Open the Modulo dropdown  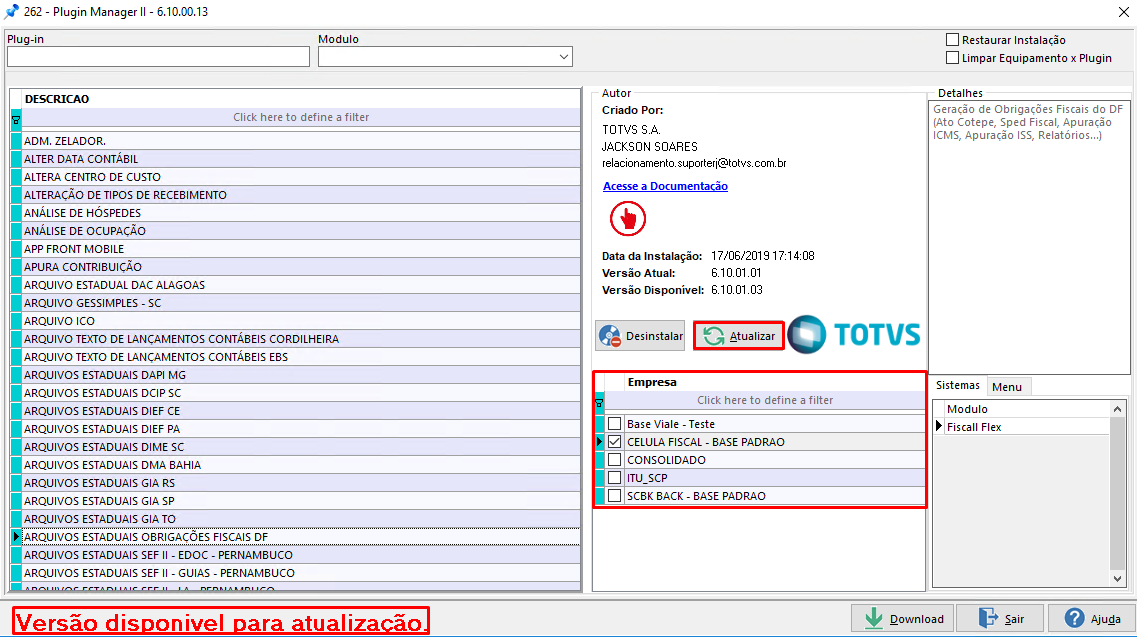point(563,57)
